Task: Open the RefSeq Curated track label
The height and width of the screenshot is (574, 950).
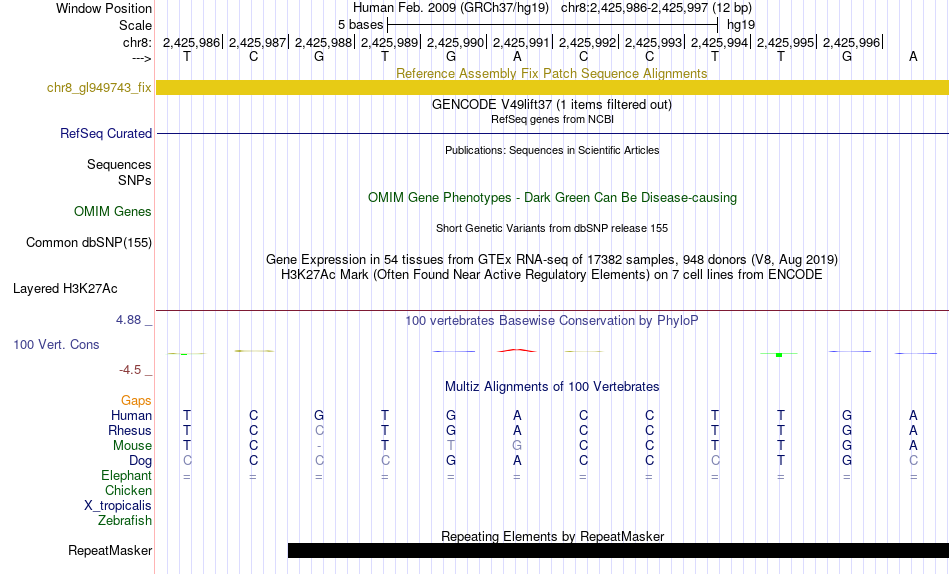Action: [106, 133]
